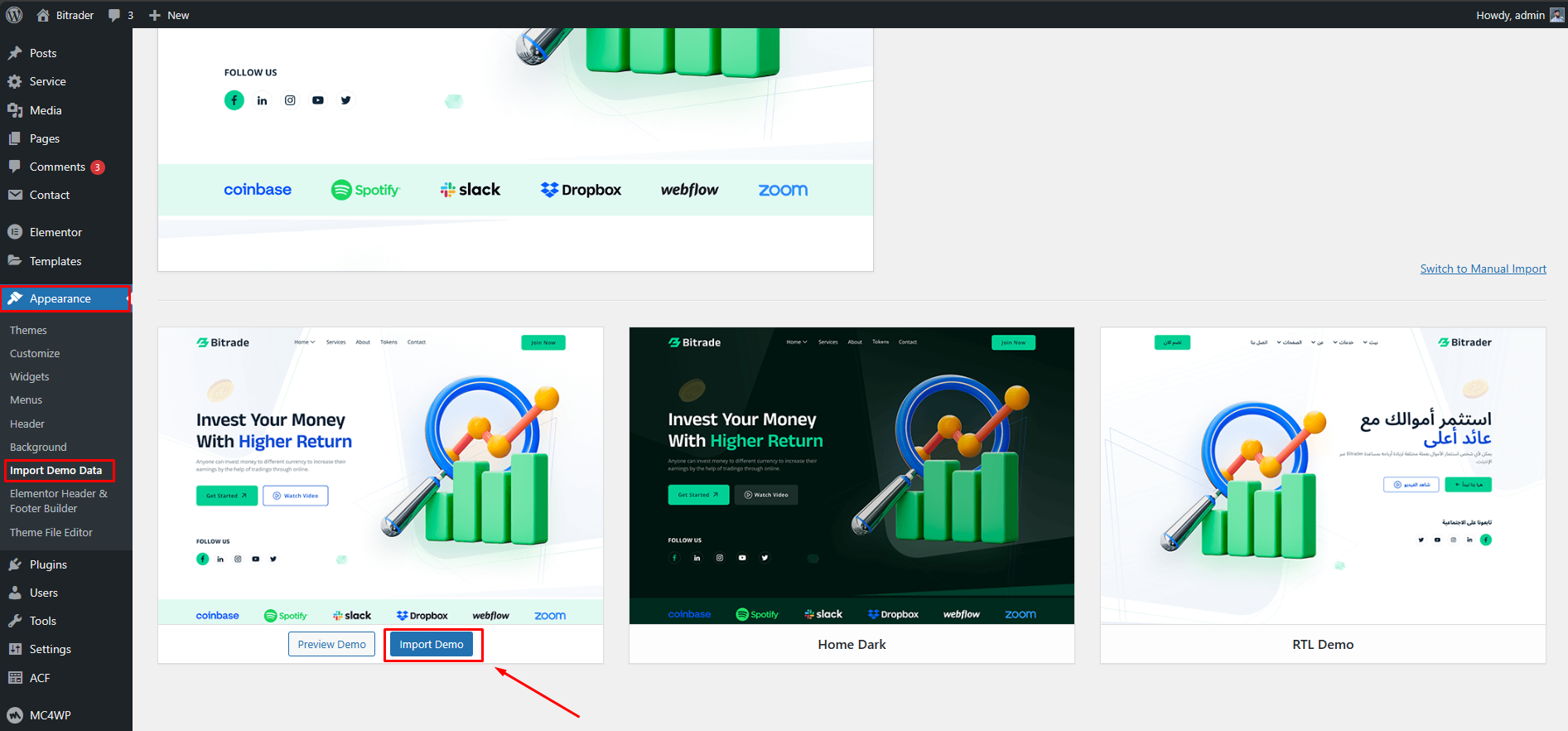Click Switch to Manual Import link

[x=1483, y=269]
